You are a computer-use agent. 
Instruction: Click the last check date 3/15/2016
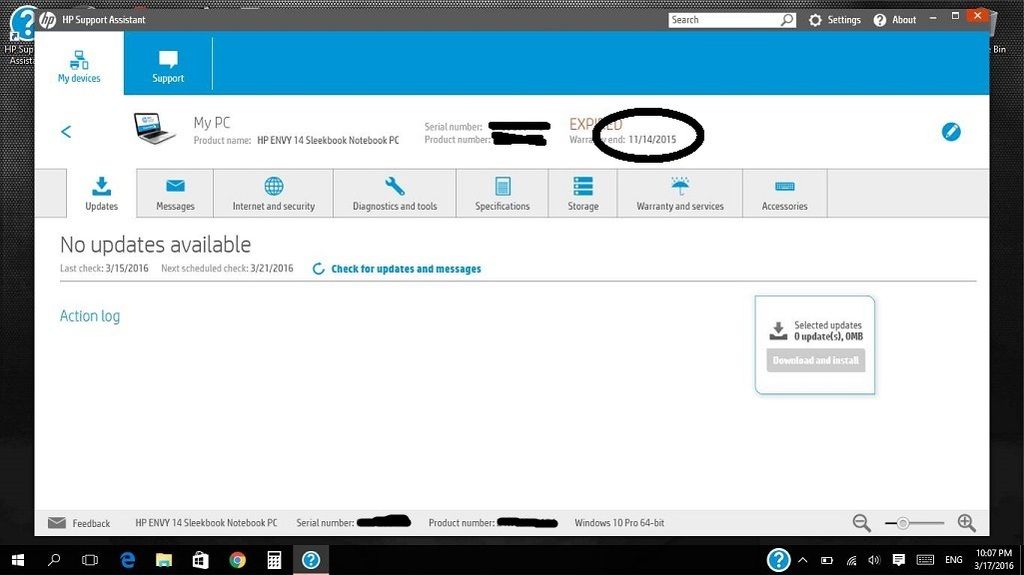point(127,269)
